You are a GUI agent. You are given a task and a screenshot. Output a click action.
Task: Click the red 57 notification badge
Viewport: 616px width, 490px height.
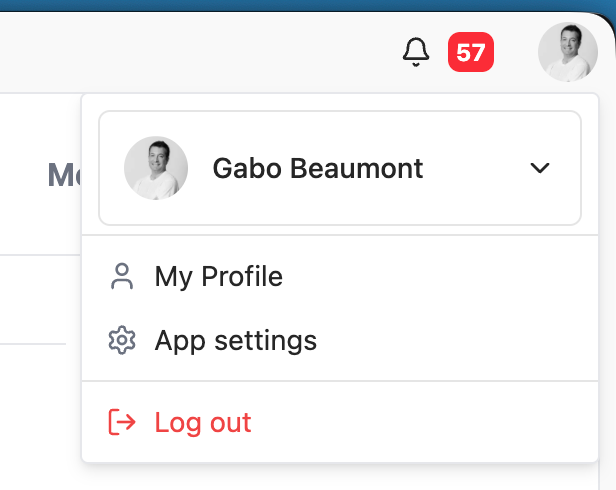point(471,52)
